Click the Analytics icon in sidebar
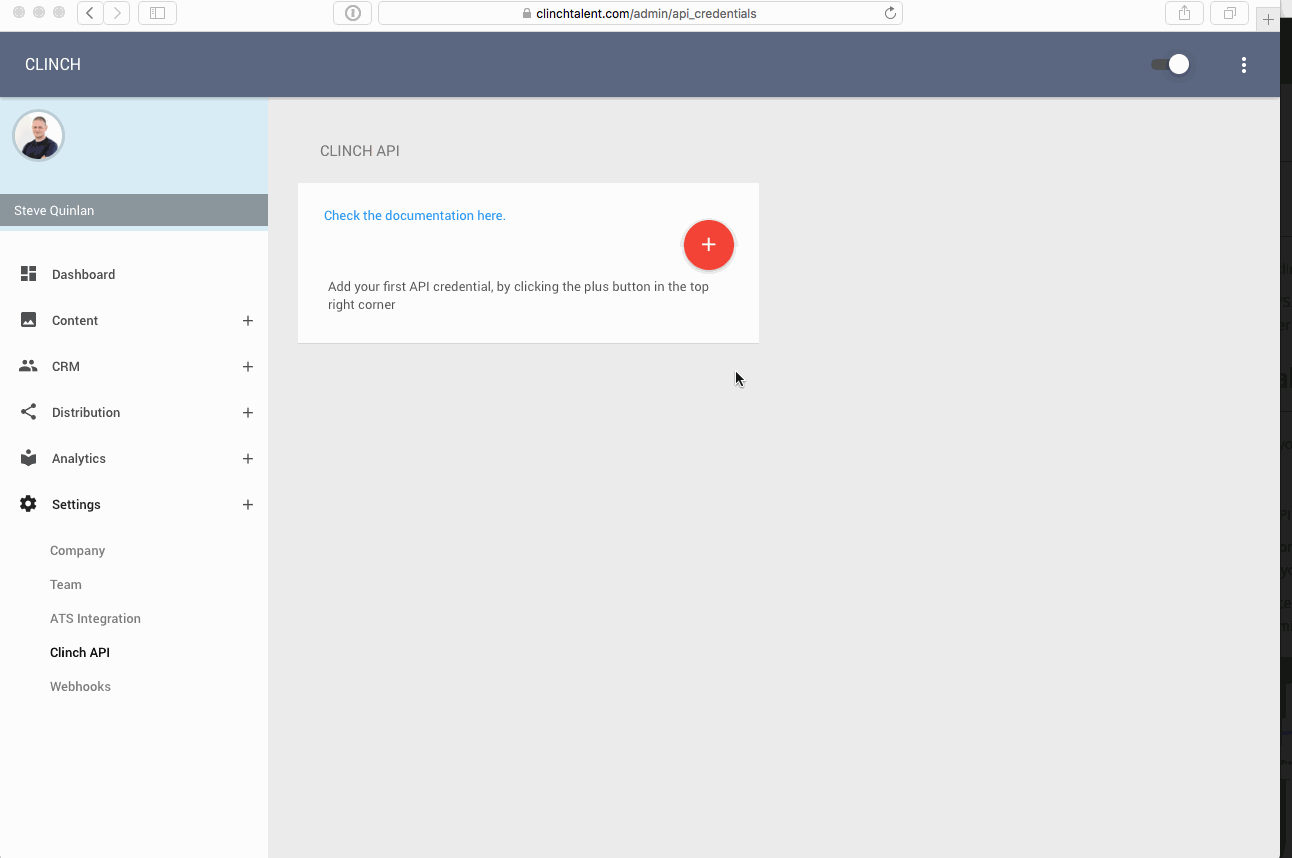Image resolution: width=1292 pixels, height=858 pixels. 28,458
